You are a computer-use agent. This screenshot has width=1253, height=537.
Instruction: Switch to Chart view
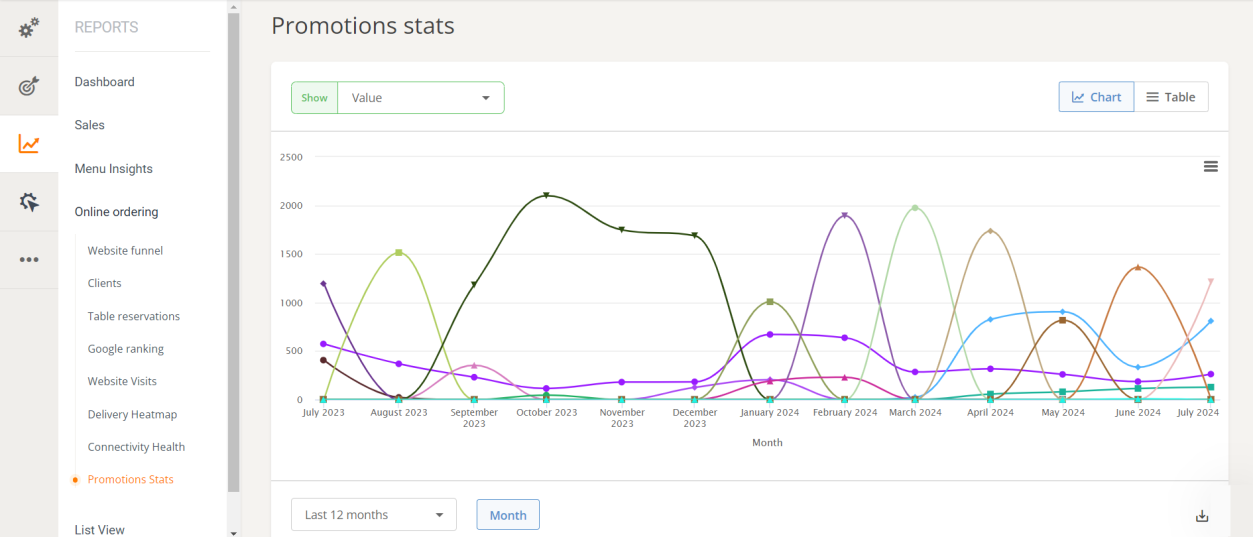click(x=1096, y=97)
